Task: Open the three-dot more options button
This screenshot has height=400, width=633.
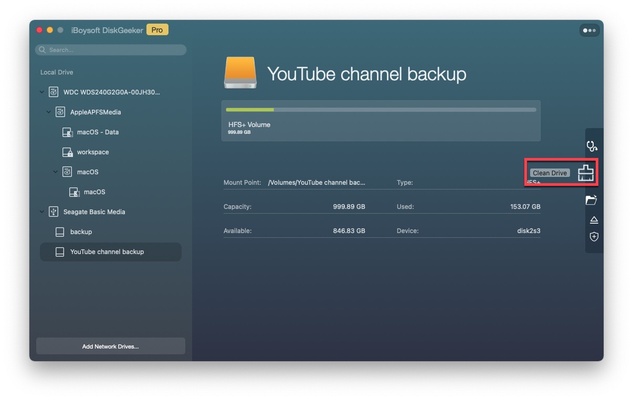Action: 588,31
